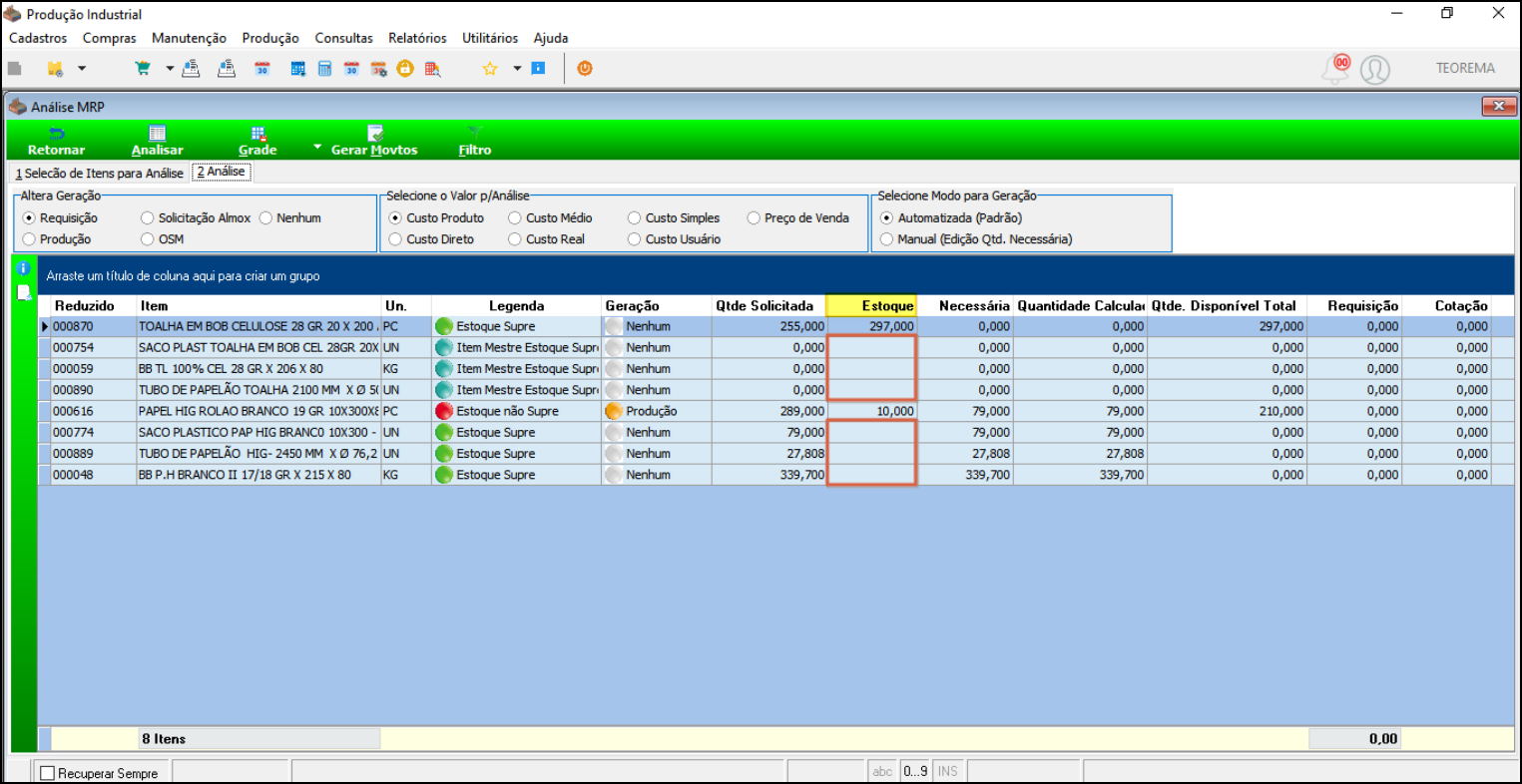Sort by the Estoque column header

tap(871, 306)
